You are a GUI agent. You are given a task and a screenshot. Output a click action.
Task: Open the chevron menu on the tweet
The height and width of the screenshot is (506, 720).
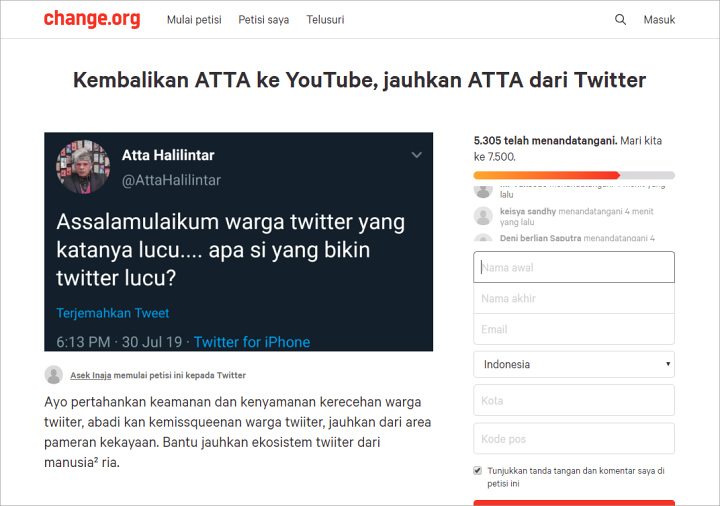tap(416, 155)
